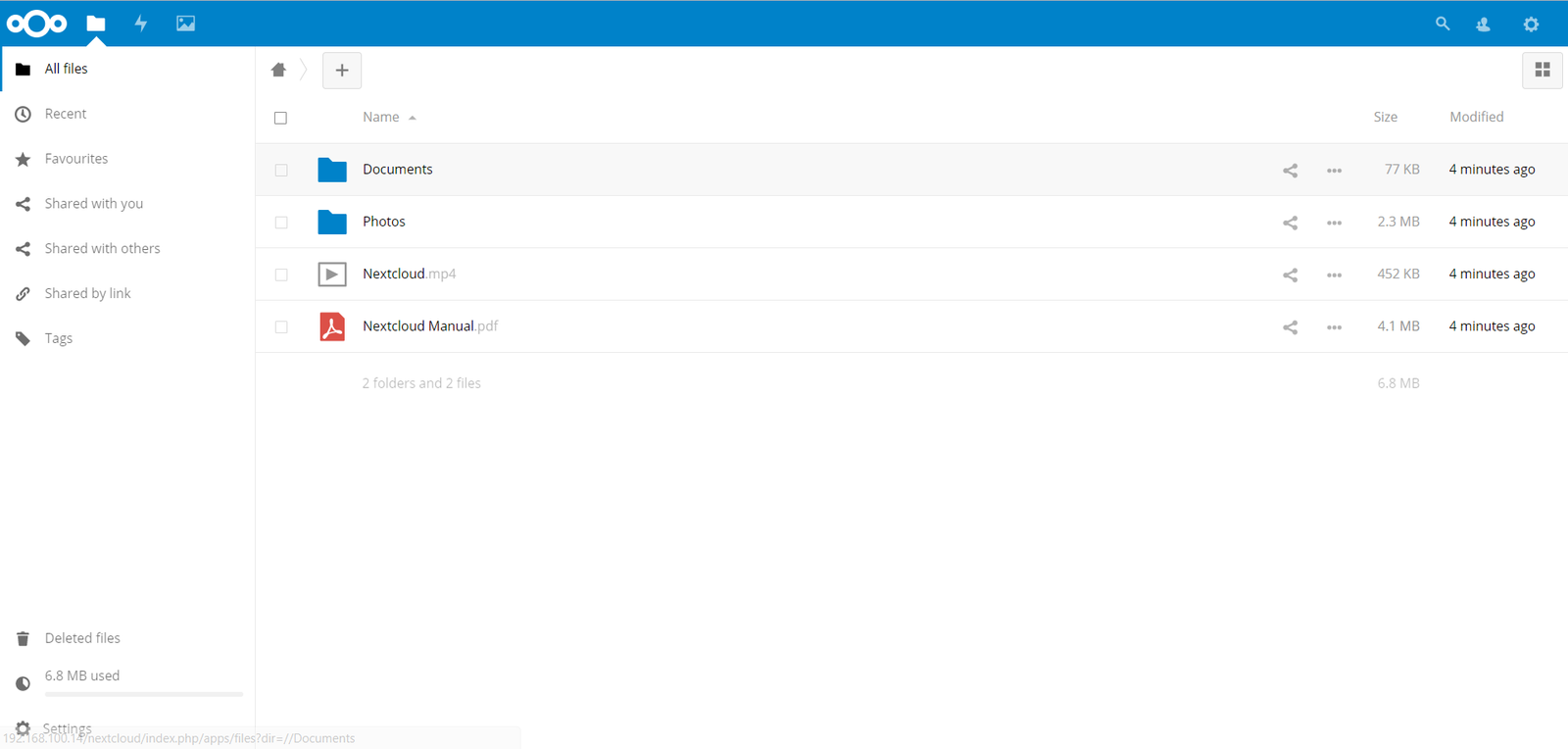Open Shared with others
Screen dimensions: 1568x749
point(127,249)
